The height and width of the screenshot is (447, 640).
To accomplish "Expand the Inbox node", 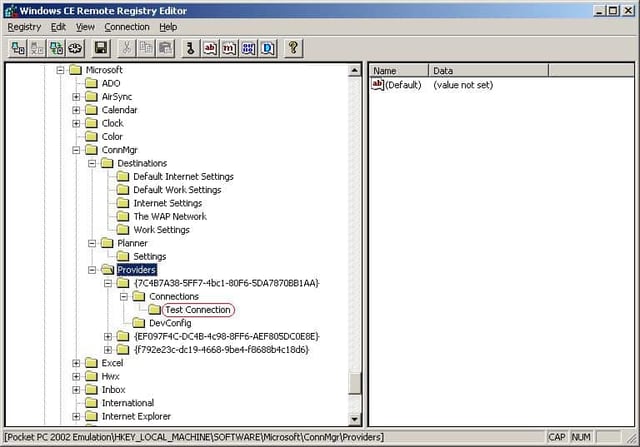I will [76, 390].
